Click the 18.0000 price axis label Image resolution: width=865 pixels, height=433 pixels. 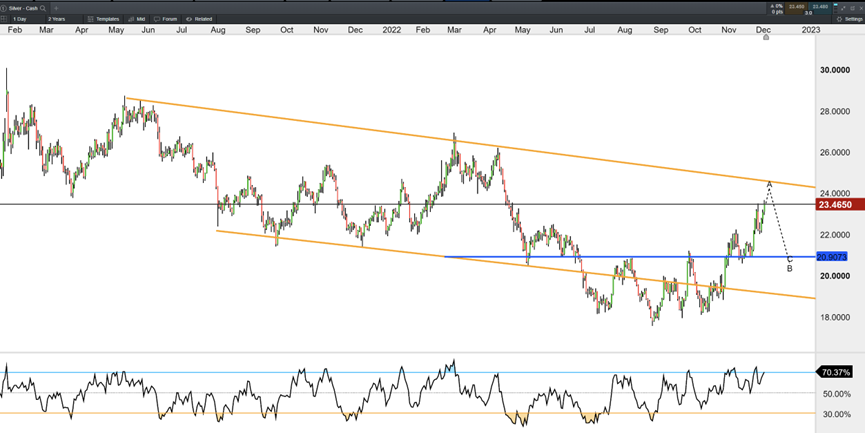[835, 317]
